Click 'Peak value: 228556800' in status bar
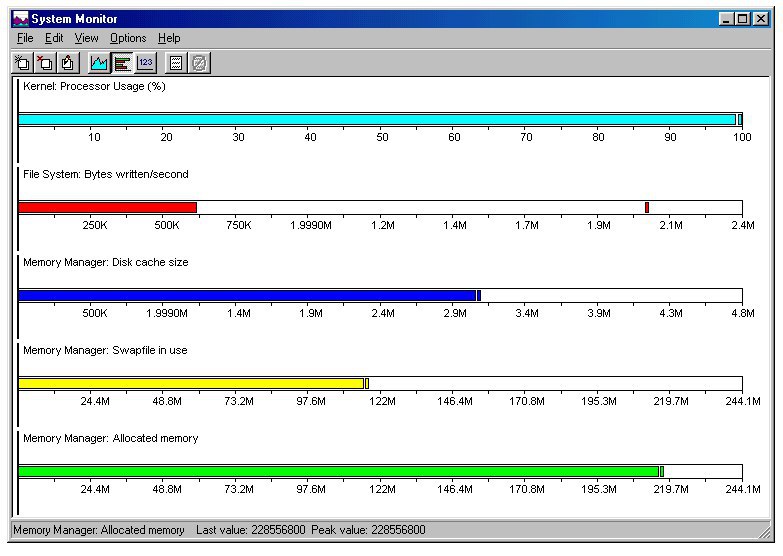Viewport: 783px width, 556px height. (369, 530)
